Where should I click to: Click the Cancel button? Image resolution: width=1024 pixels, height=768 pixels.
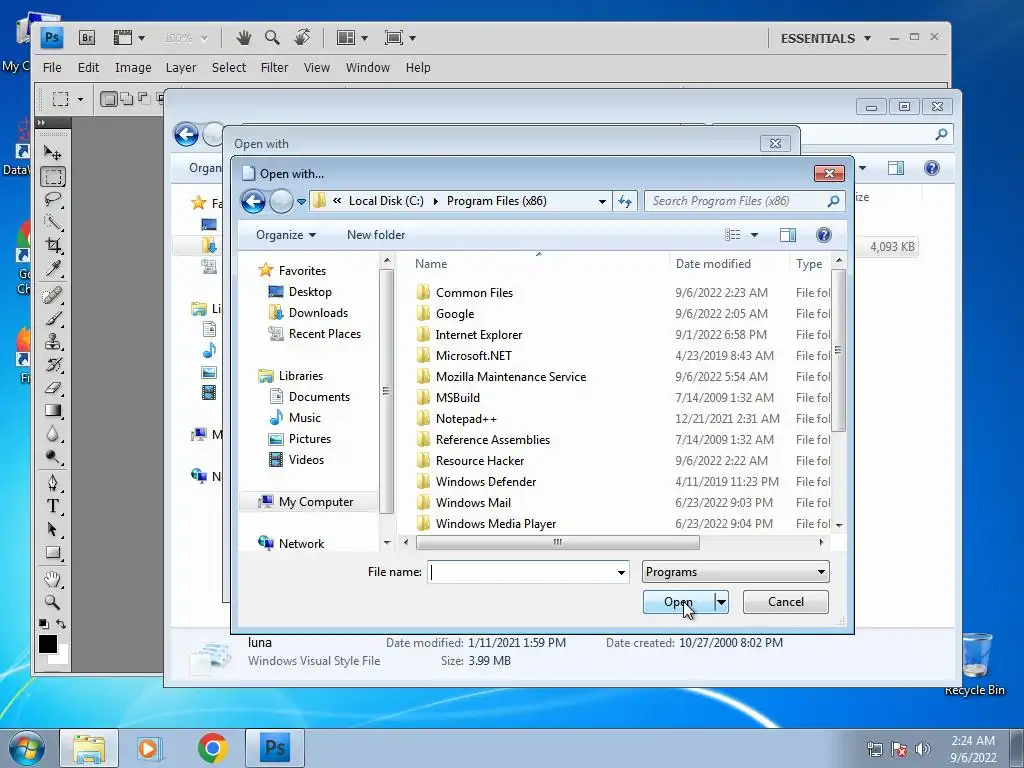point(786,602)
